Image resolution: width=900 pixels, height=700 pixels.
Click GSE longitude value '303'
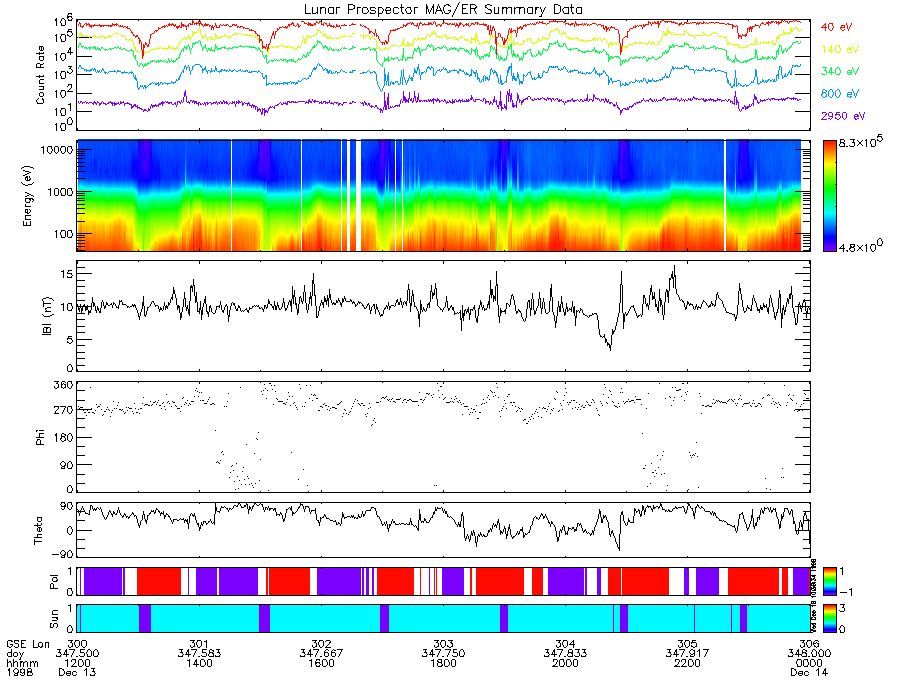(443, 644)
